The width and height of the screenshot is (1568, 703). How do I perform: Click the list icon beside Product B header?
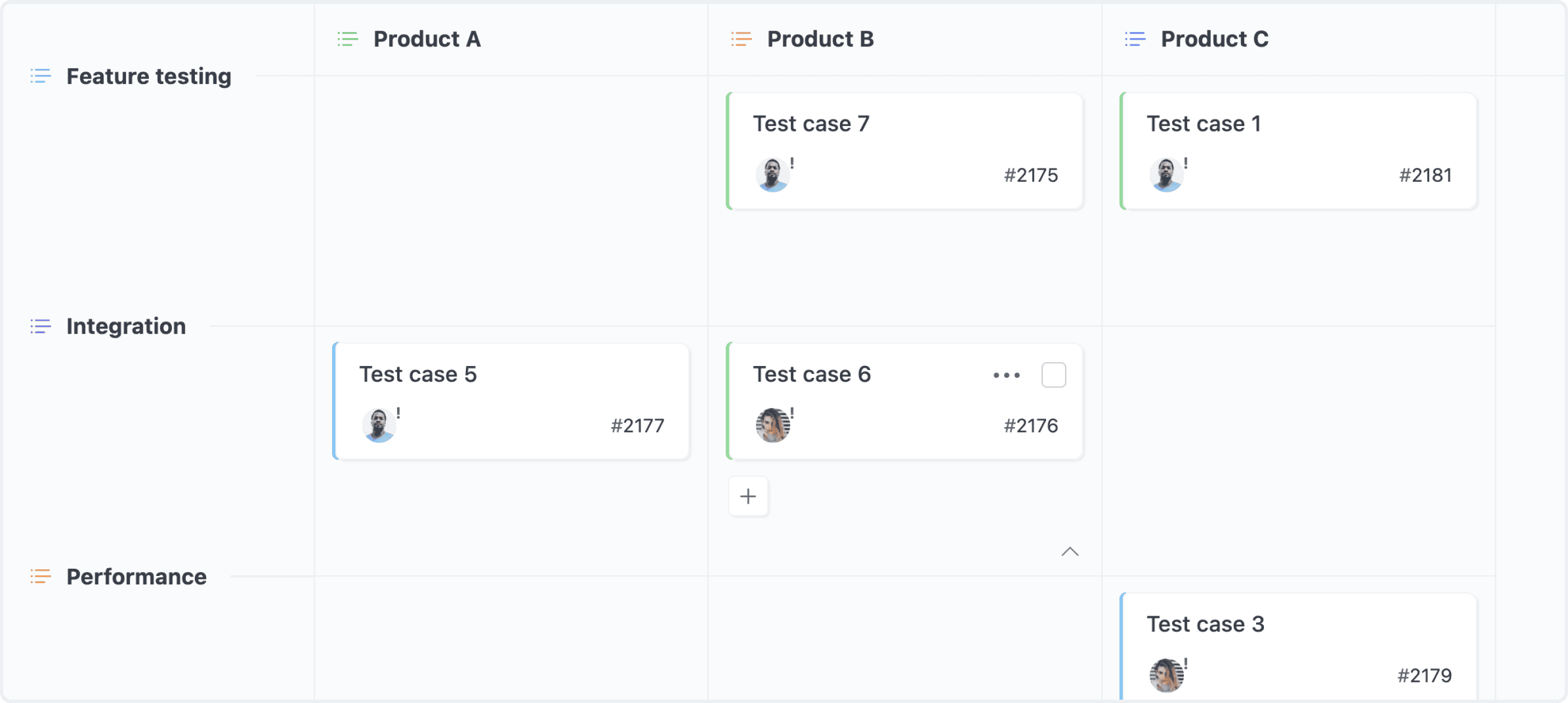click(x=741, y=39)
